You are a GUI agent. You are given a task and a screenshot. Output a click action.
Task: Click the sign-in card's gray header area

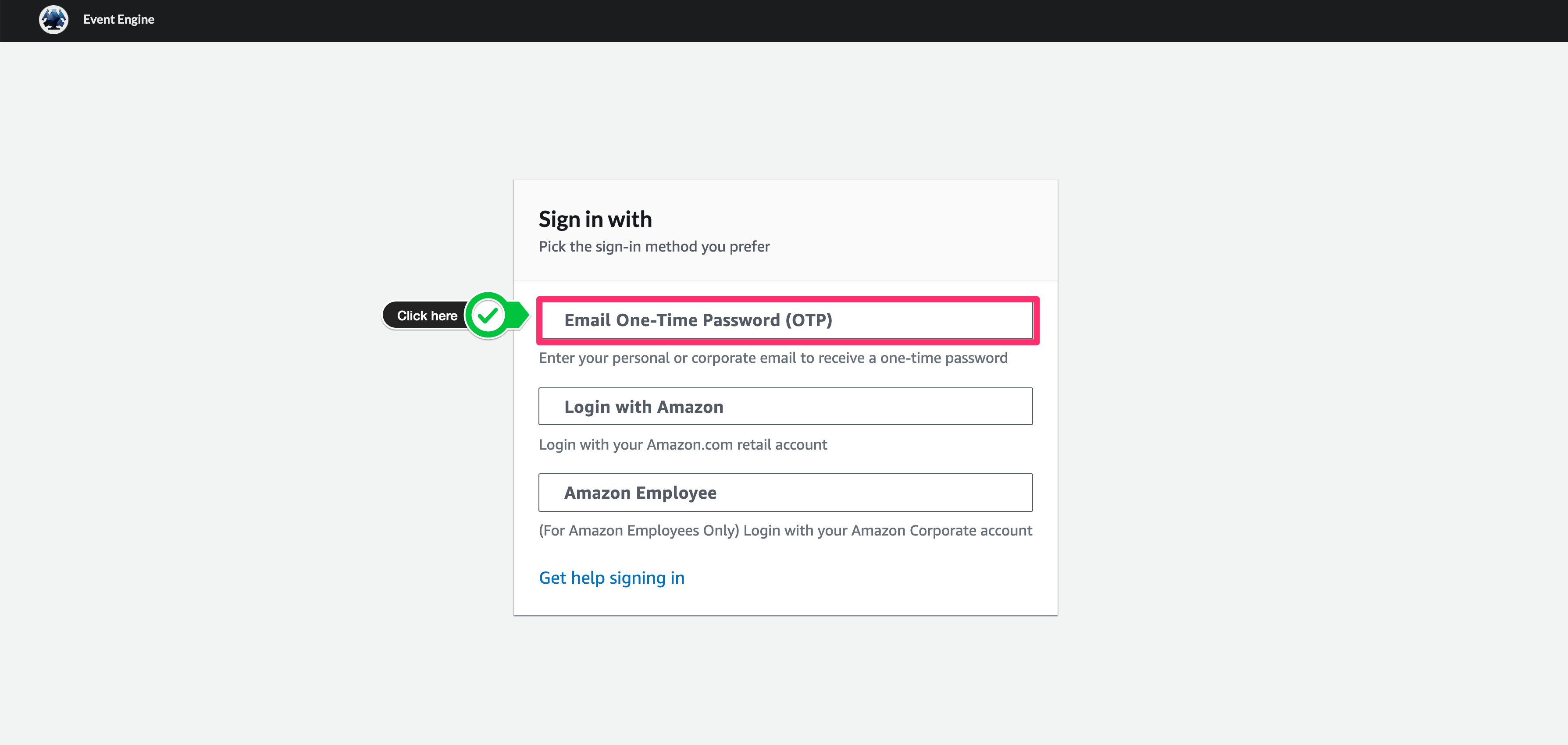[913, 231]
